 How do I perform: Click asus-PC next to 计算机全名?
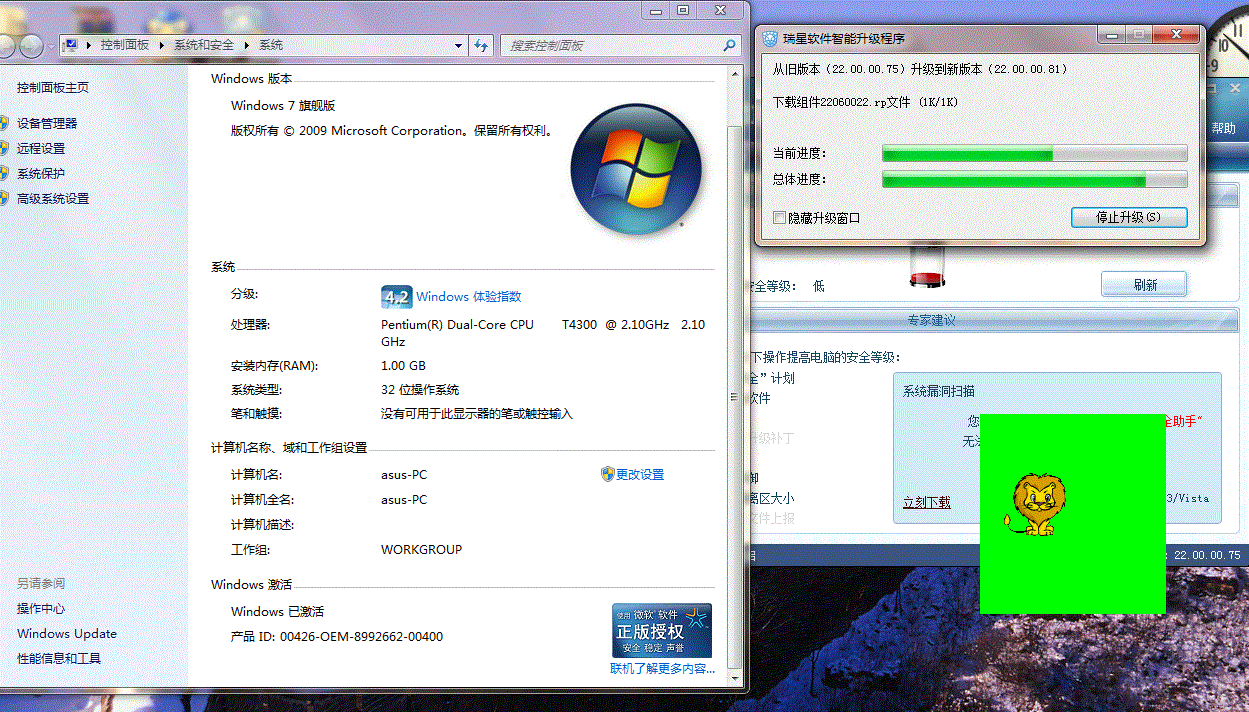[404, 500]
